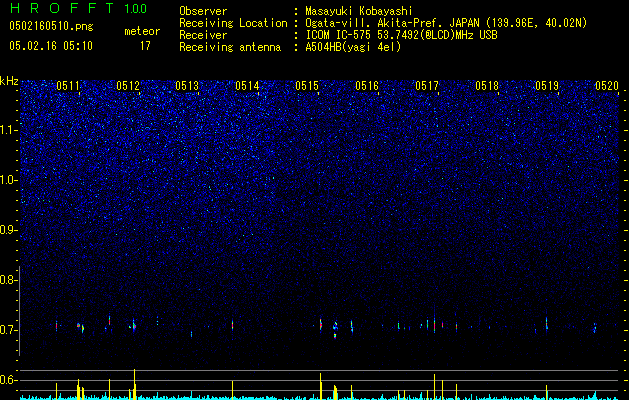Click the 0.6 kHz axis label
This screenshot has width=629, height=400.
click(x=9, y=380)
